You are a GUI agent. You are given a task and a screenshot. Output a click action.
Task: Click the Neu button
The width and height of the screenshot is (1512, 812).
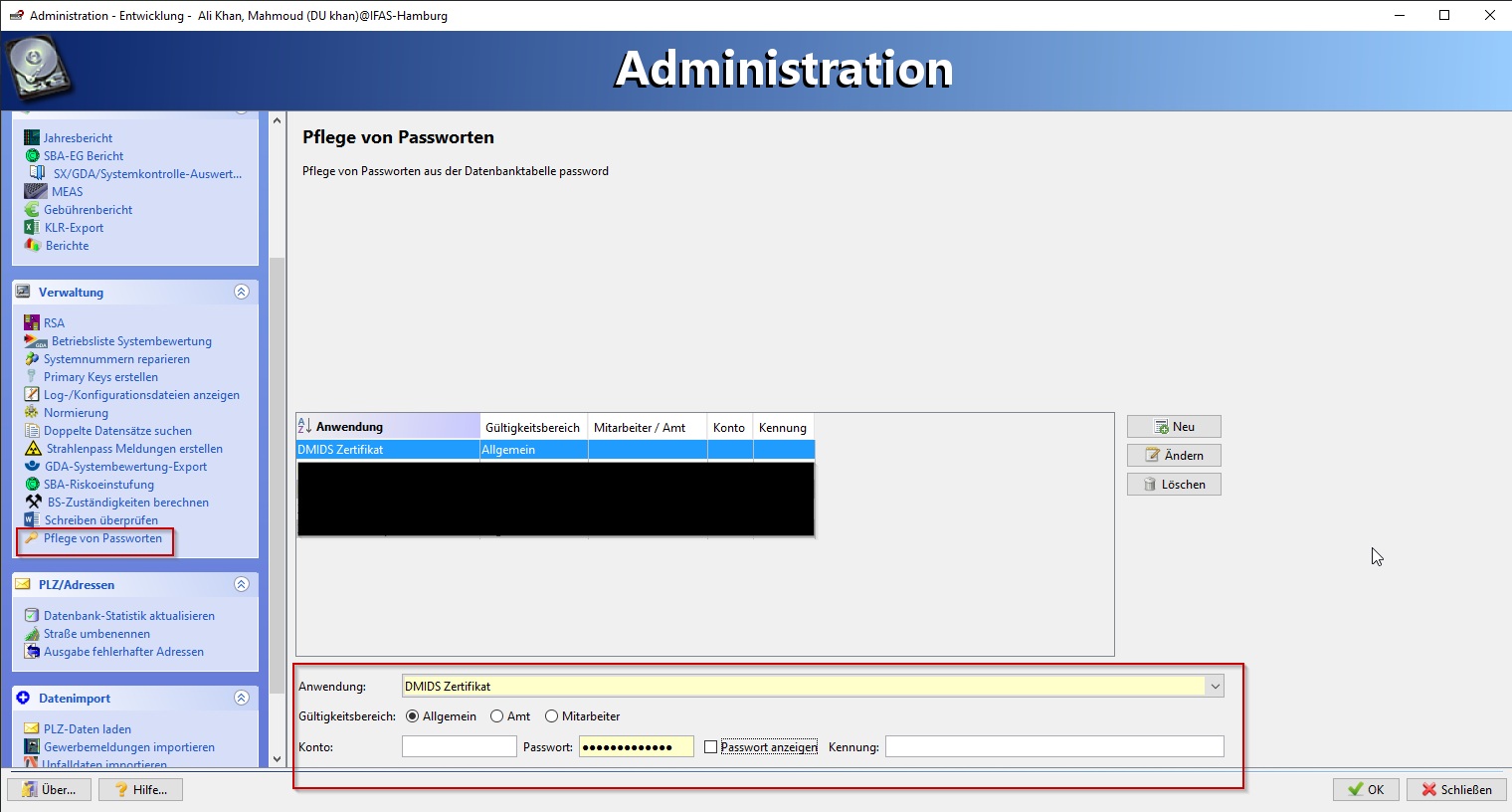[x=1174, y=427]
